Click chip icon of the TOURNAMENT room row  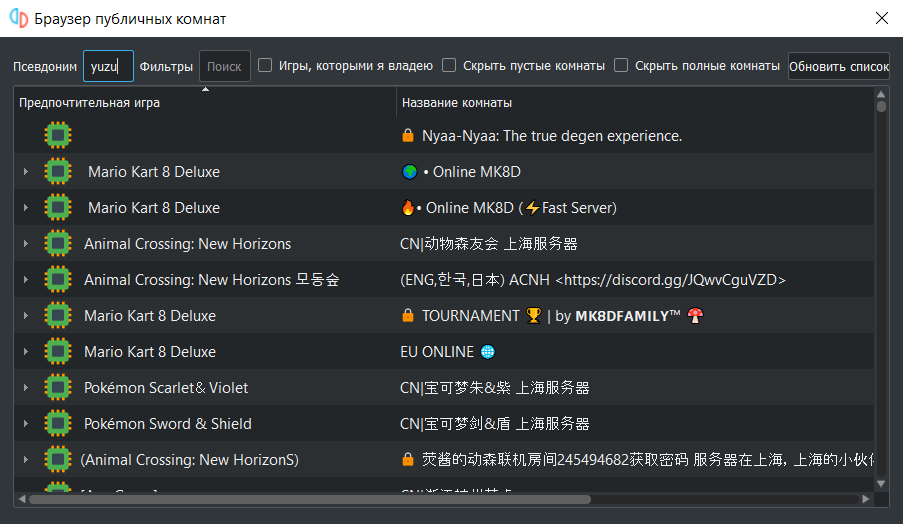pos(58,316)
